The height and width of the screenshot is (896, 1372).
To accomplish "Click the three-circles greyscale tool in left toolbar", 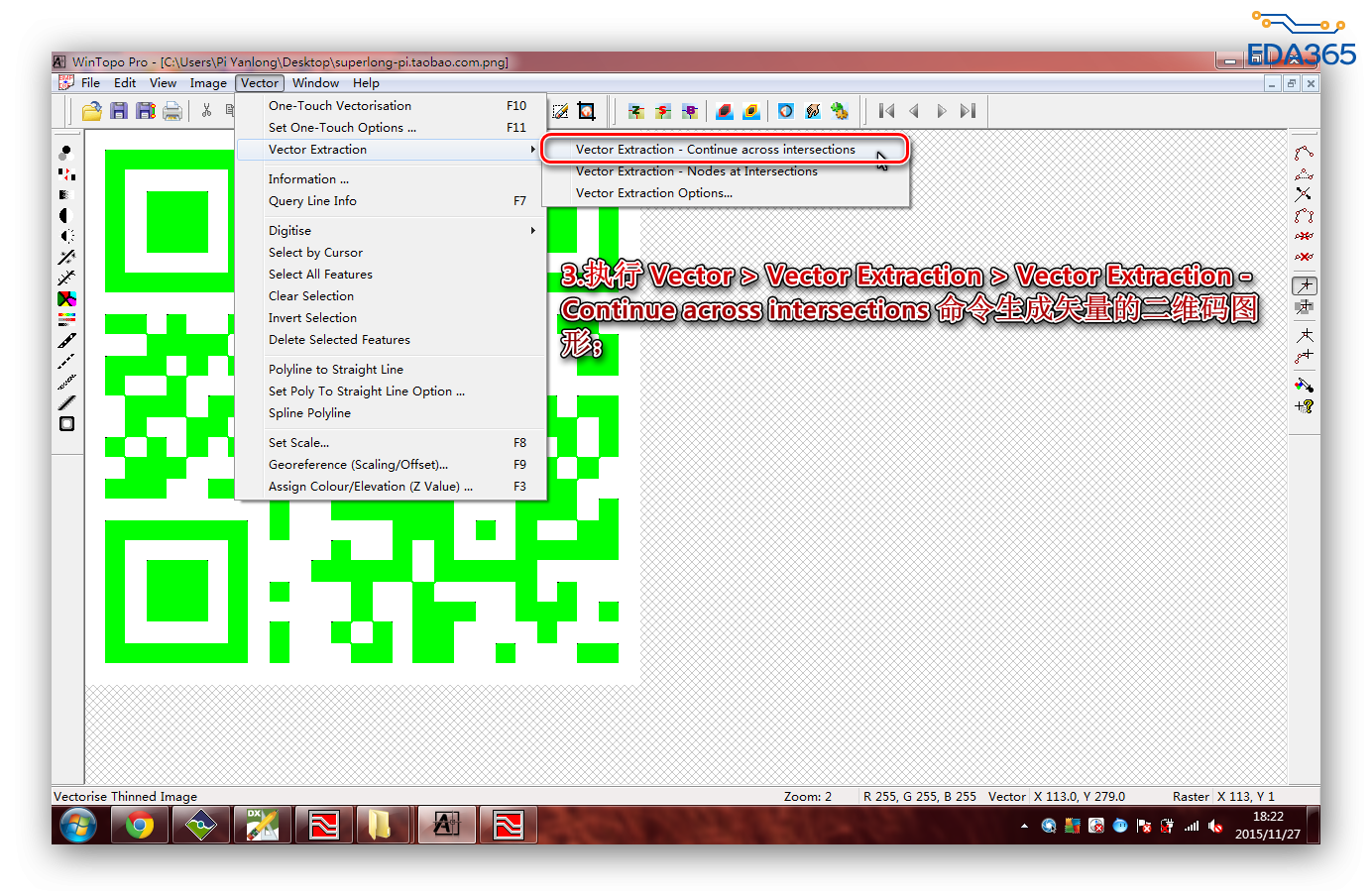I will coord(66,153).
